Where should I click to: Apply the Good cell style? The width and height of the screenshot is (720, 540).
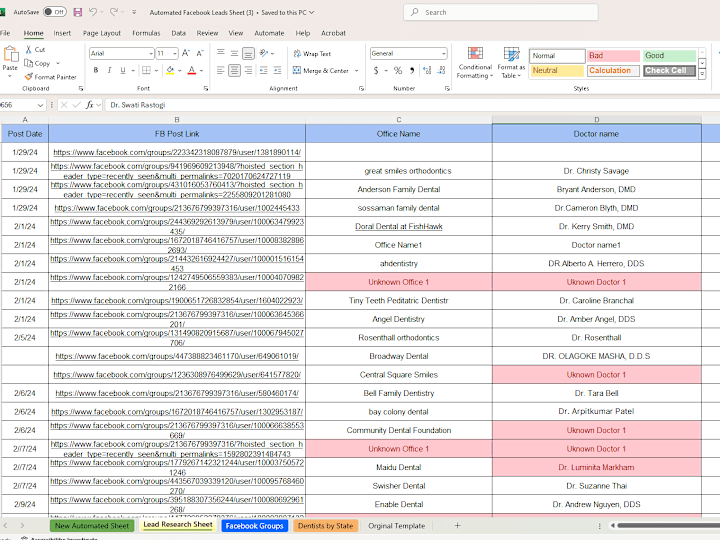point(669,56)
